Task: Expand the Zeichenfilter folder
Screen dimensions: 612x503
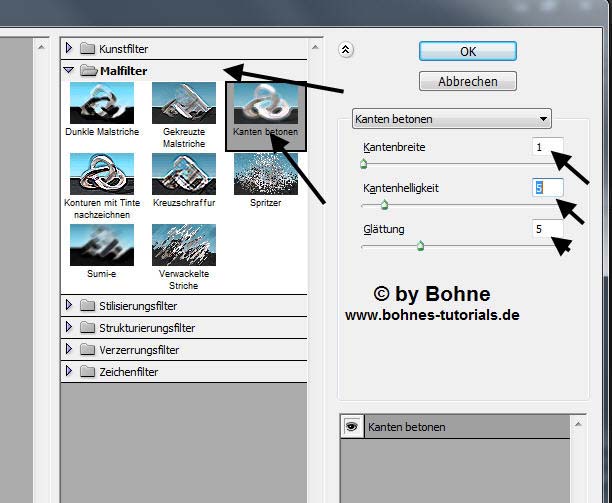Action: pyautogui.click(x=69, y=372)
